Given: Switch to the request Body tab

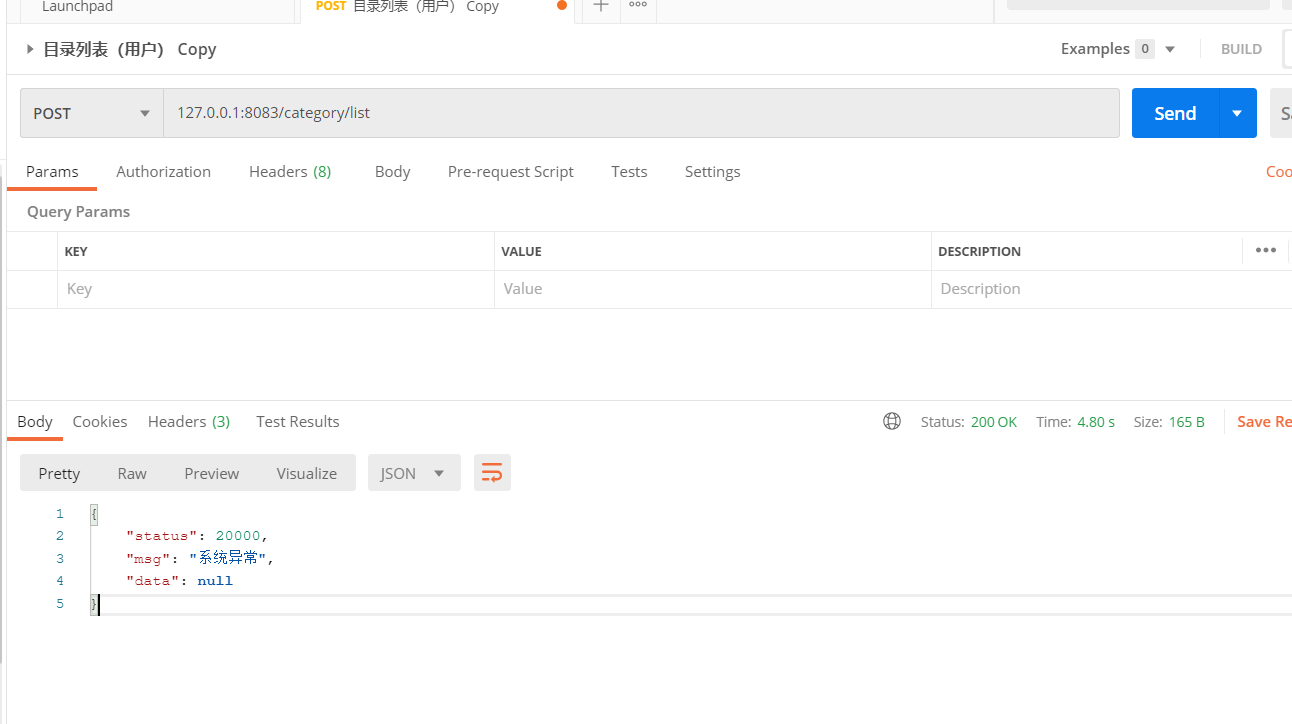Looking at the screenshot, I should 392,172.
